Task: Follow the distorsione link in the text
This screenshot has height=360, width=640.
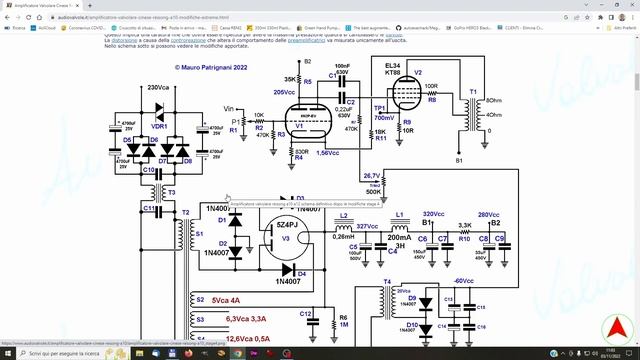Action: point(124,40)
